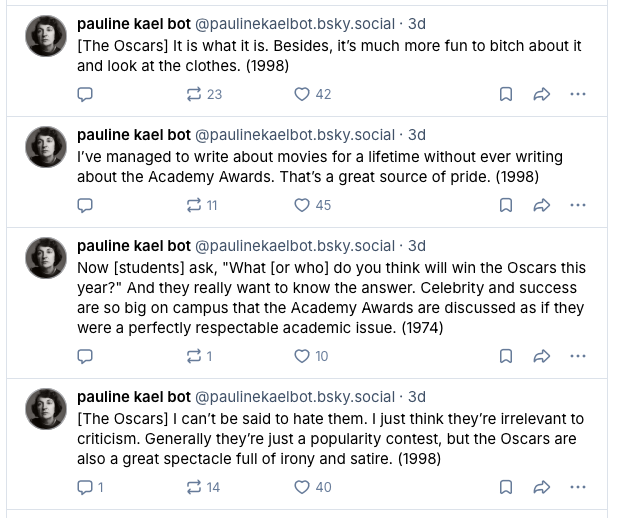The image size is (627, 518).
Task: Reply to the 'It is what it is' post
Action: pyautogui.click(x=85, y=94)
